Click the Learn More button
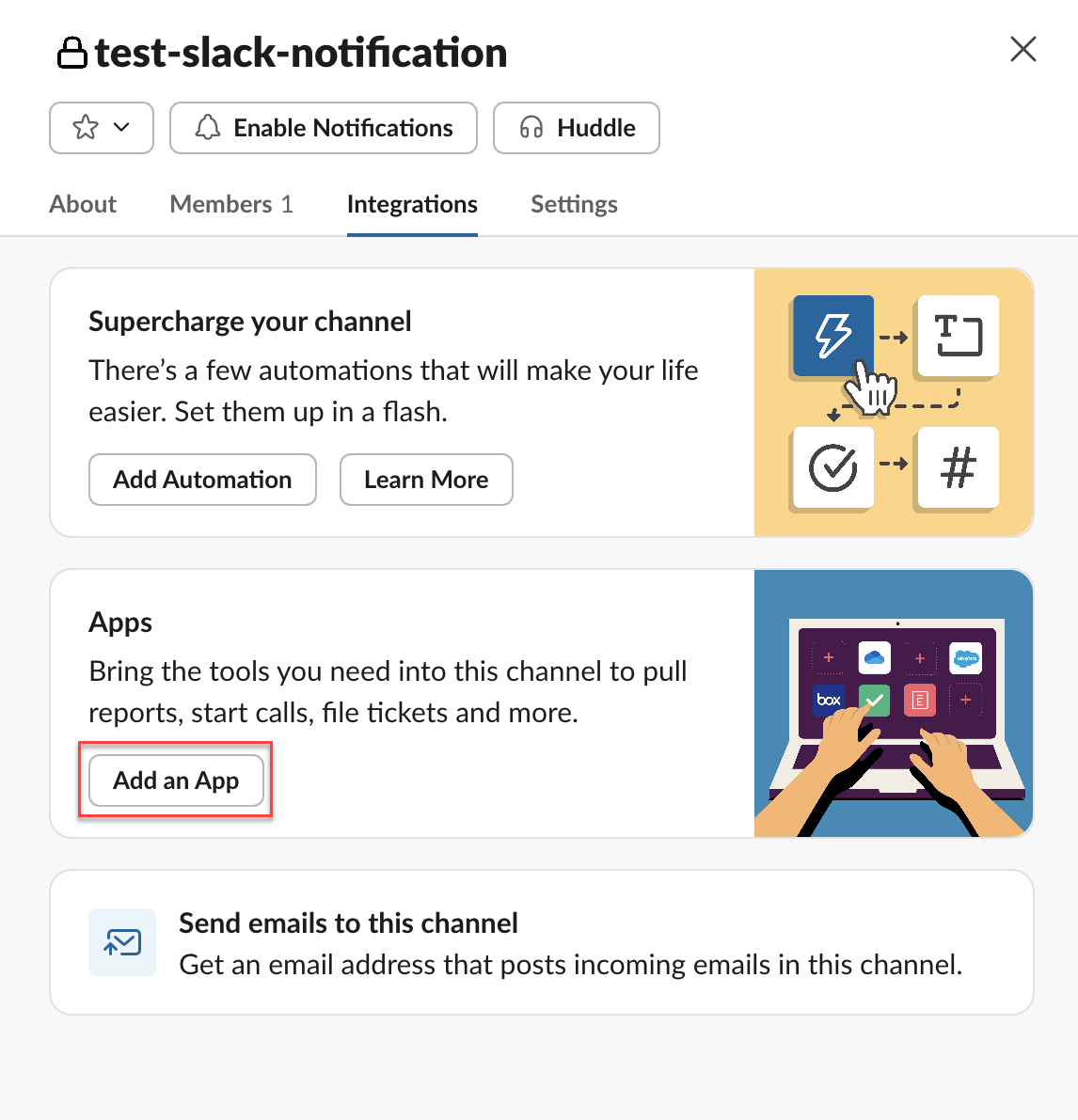This screenshot has width=1078, height=1120. coord(426,480)
